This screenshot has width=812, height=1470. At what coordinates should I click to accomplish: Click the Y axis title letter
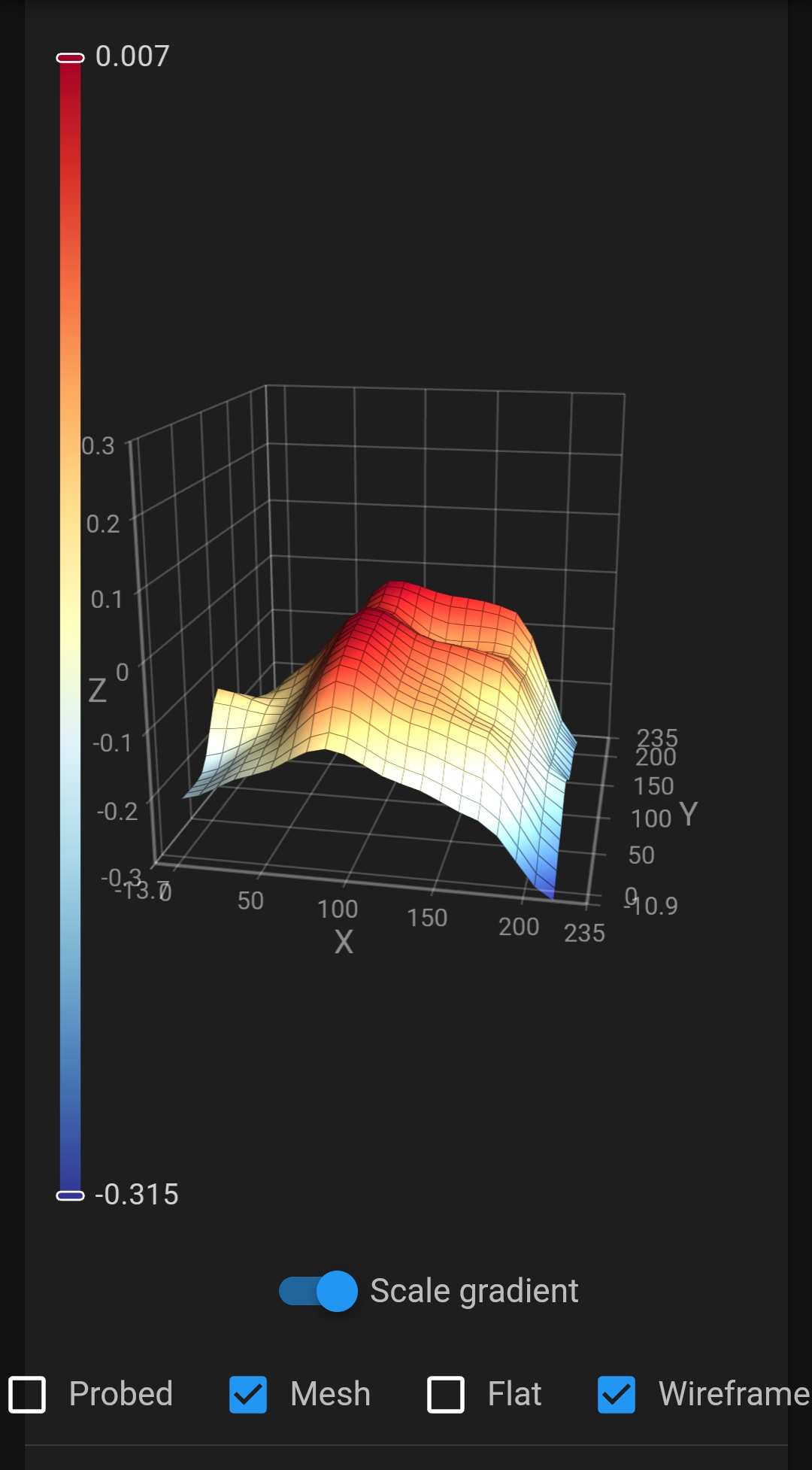[x=688, y=814]
